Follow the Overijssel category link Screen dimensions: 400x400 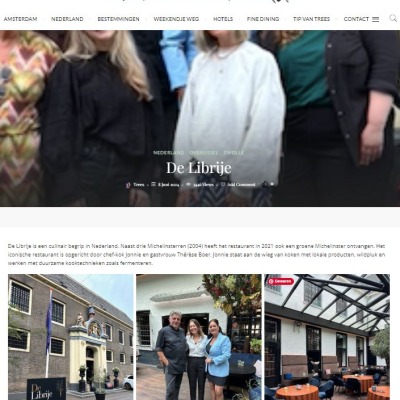(x=203, y=153)
